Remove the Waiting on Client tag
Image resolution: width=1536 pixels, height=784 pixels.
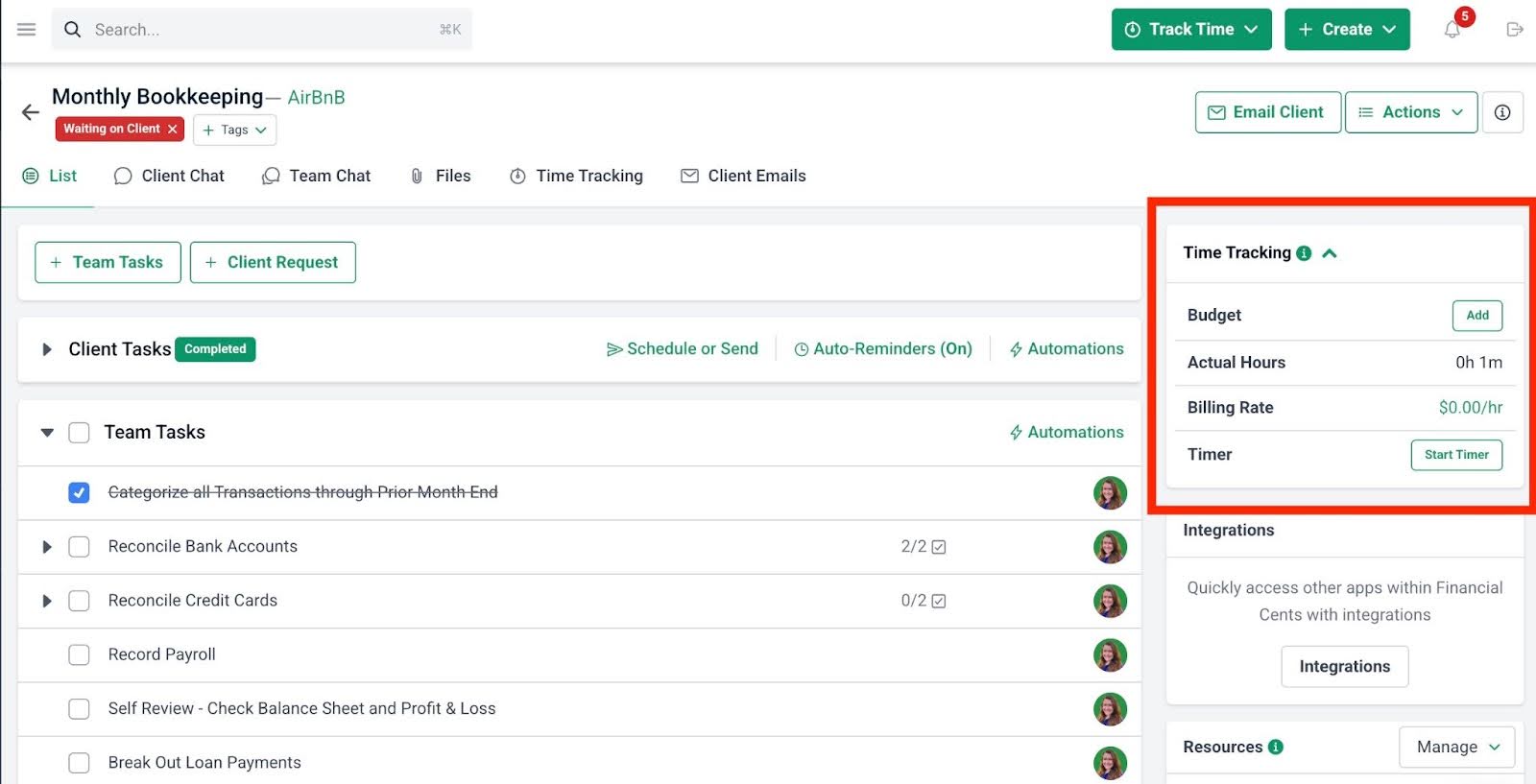pos(173,129)
